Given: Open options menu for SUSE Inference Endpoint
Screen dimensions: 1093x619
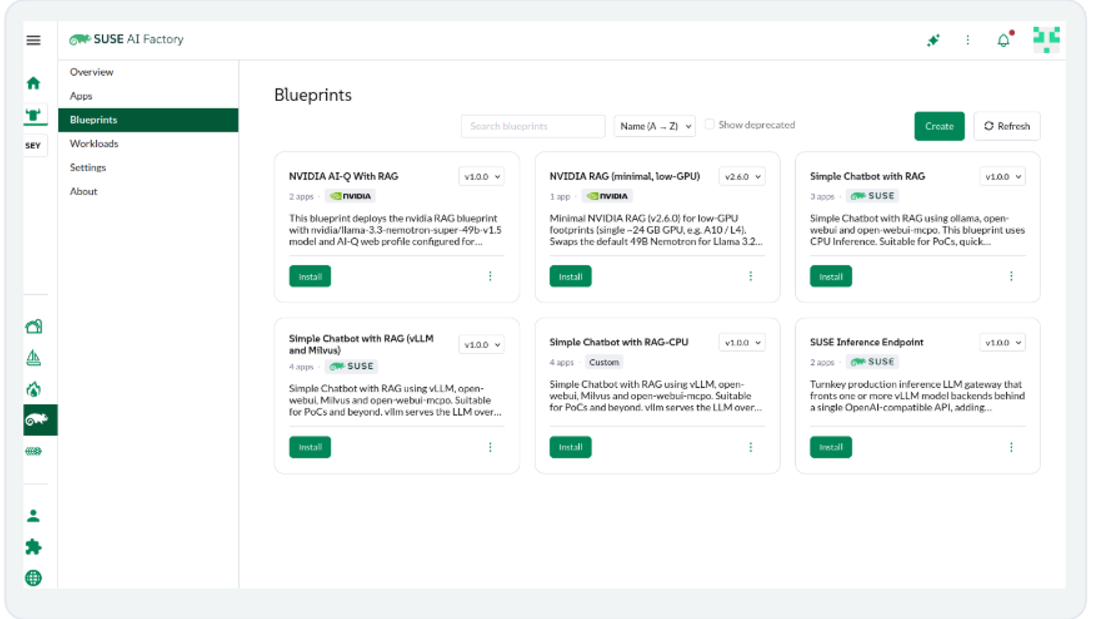Looking at the screenshot, I should (x=1011, y=447).
